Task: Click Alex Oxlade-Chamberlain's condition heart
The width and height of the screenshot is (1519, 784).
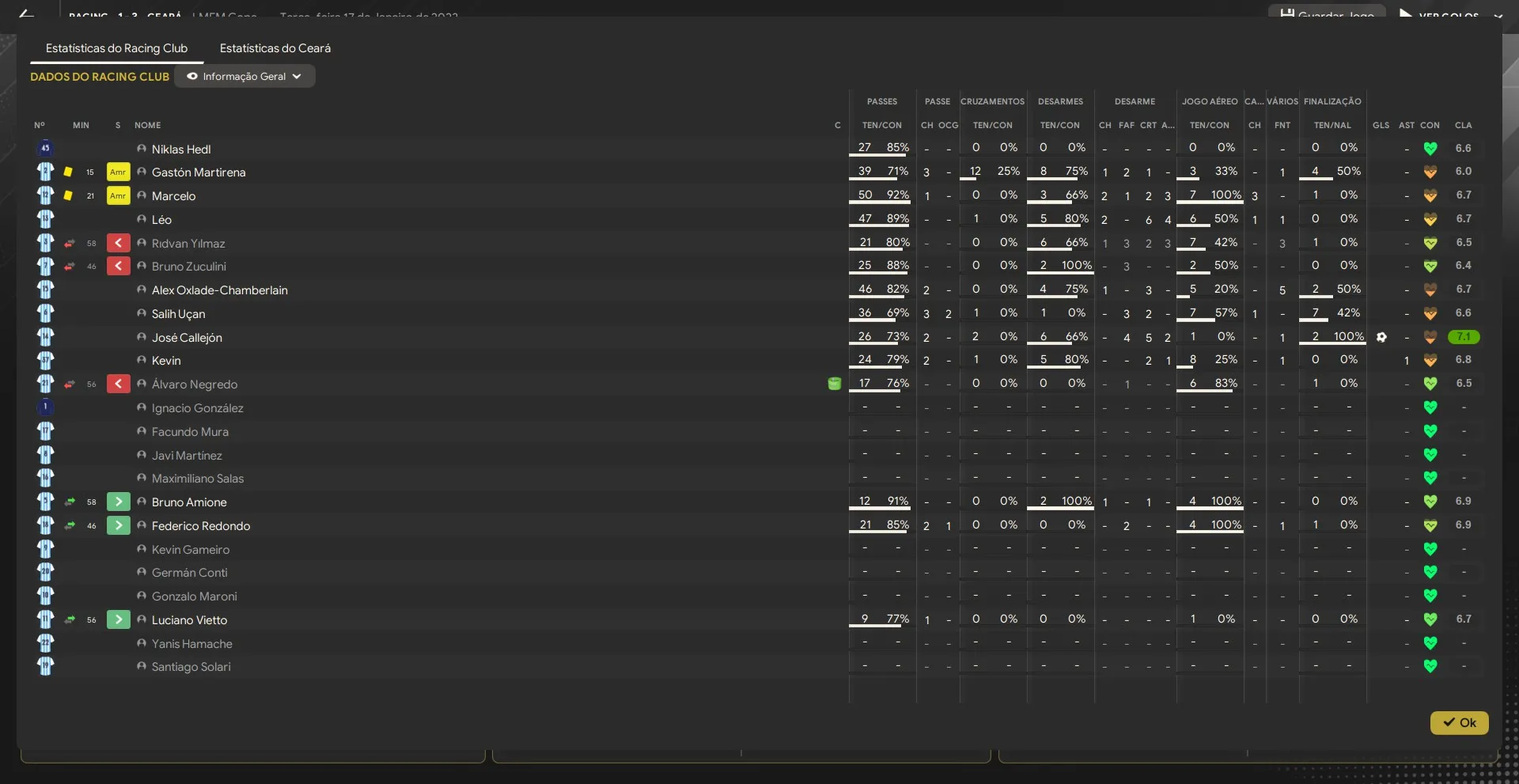Action: tap(1430, 290)
